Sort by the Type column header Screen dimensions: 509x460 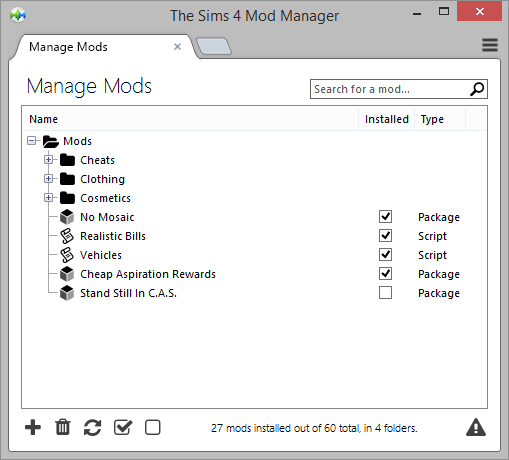(440, 119)
